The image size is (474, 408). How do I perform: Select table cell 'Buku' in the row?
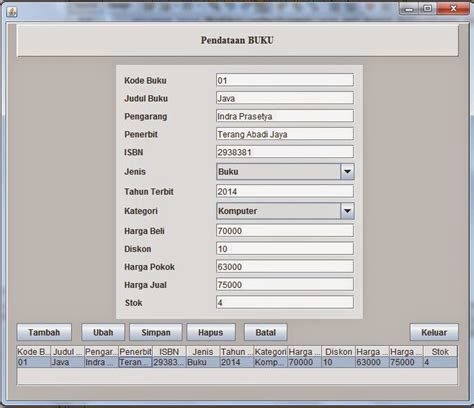pyautogui.click(x=203, y=362)
